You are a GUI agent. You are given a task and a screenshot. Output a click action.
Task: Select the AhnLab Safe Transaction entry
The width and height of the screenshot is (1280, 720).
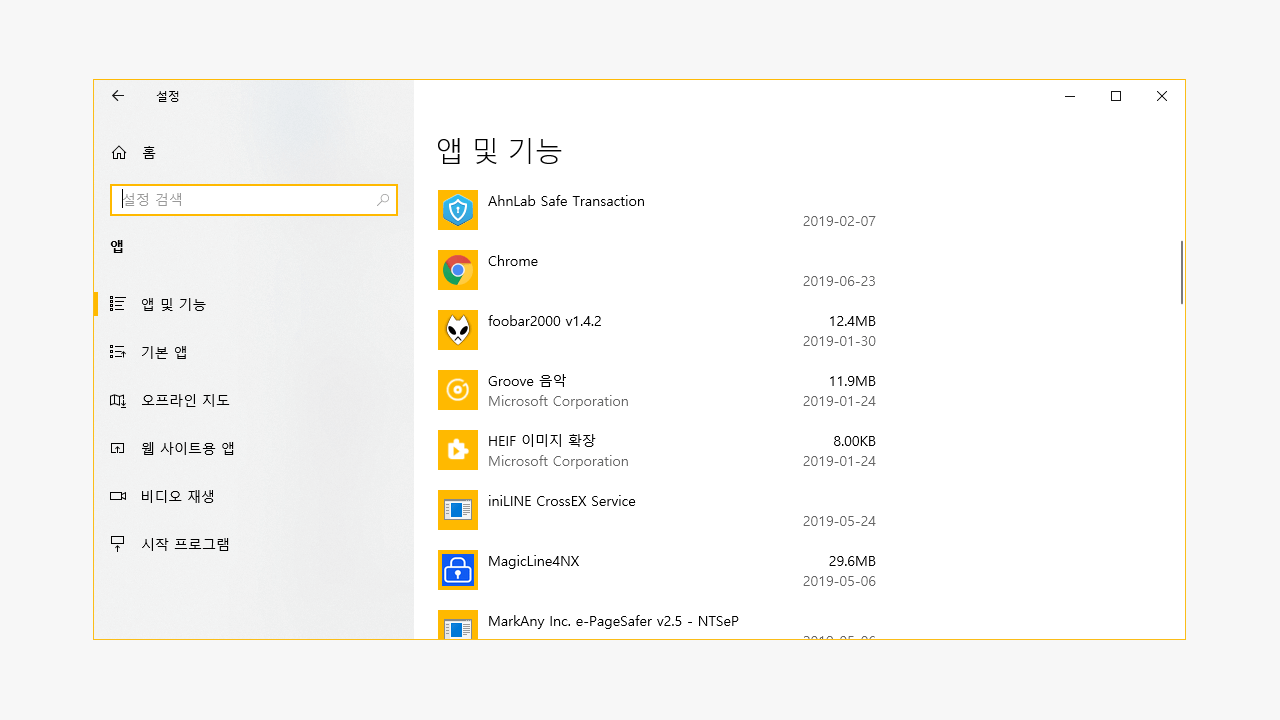(657, 210)
